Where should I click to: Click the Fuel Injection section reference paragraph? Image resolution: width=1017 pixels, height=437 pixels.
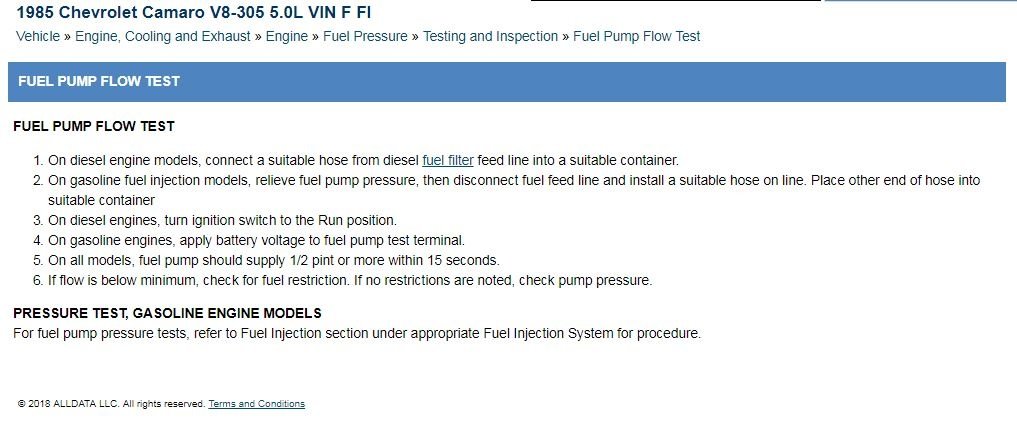[357, 333]
